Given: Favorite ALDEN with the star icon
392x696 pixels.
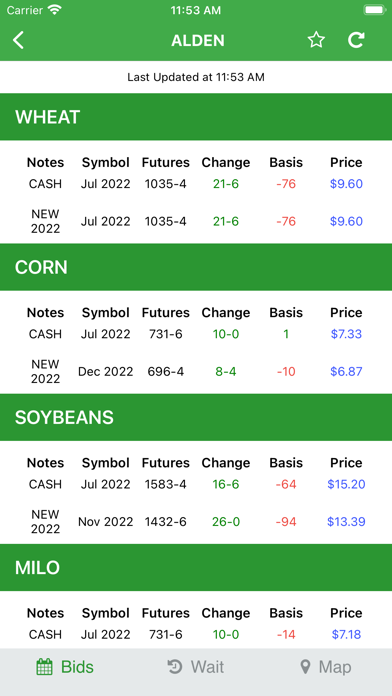Looking at the screenshot, I should point(316,40).
